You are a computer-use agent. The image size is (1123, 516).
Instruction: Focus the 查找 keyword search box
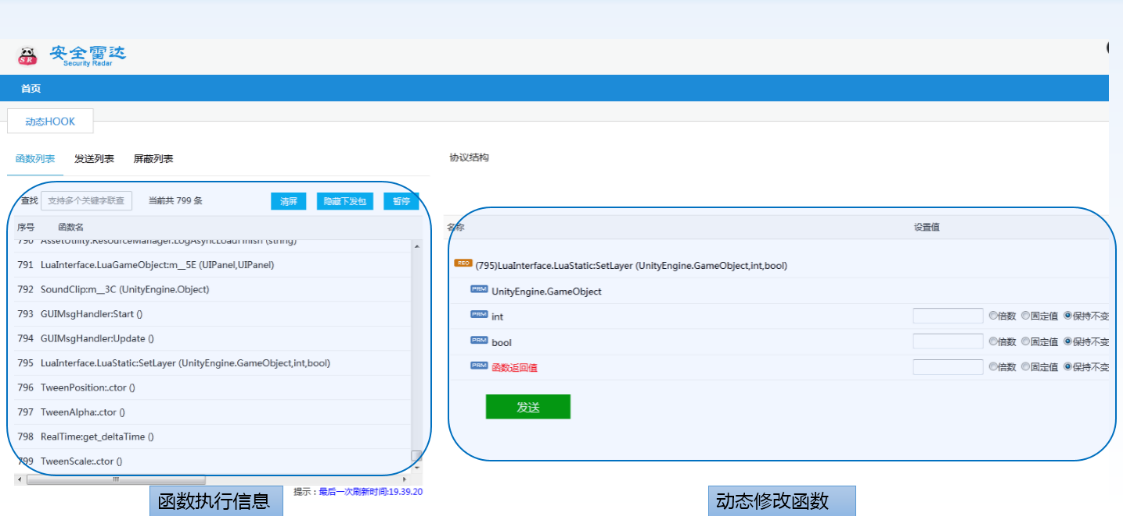[x=87, y=201]
